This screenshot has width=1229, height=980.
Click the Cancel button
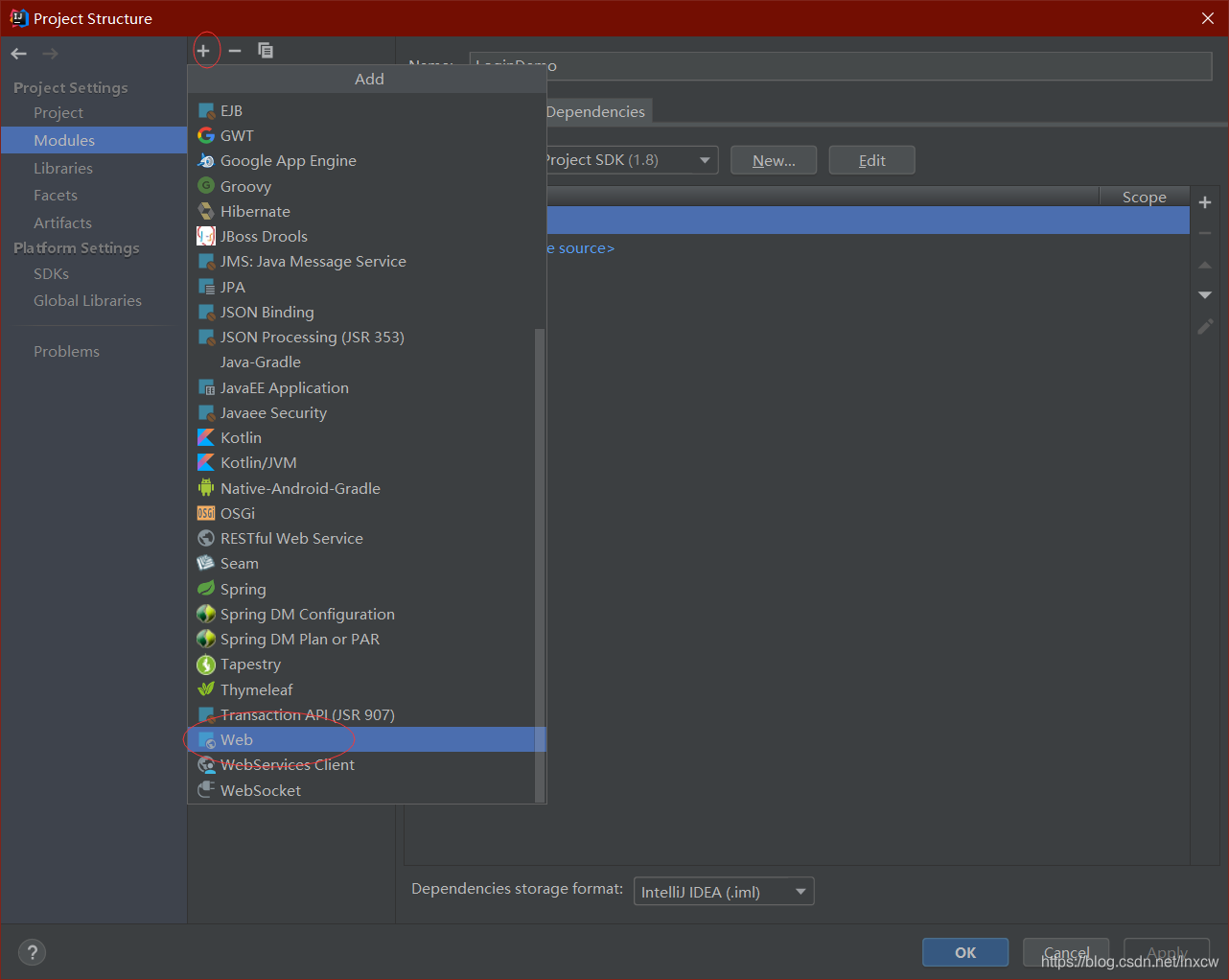pos(1066,952)
